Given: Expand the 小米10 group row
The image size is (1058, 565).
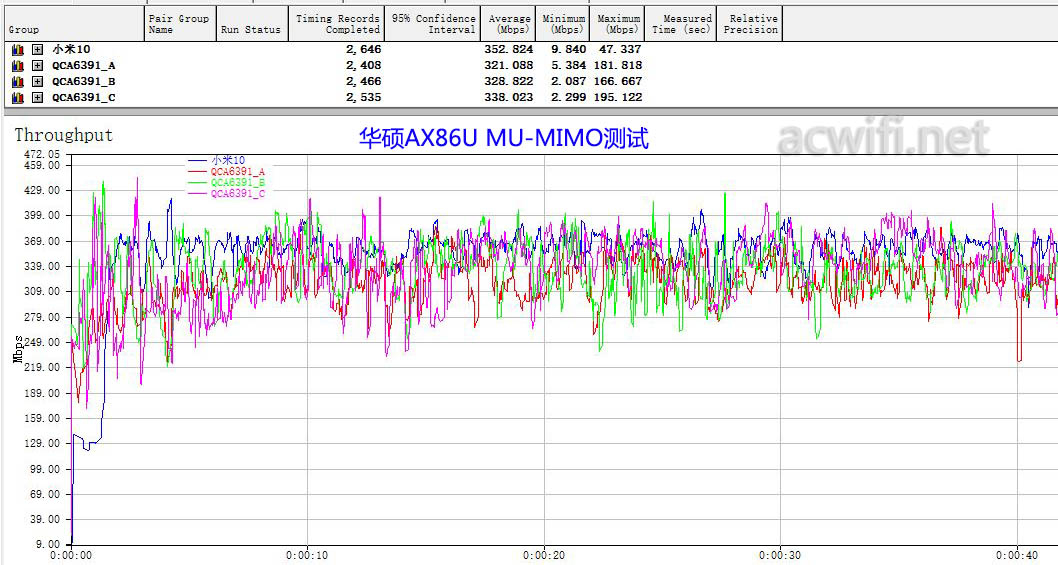Looking at the screenshot, I should (38, 49).
